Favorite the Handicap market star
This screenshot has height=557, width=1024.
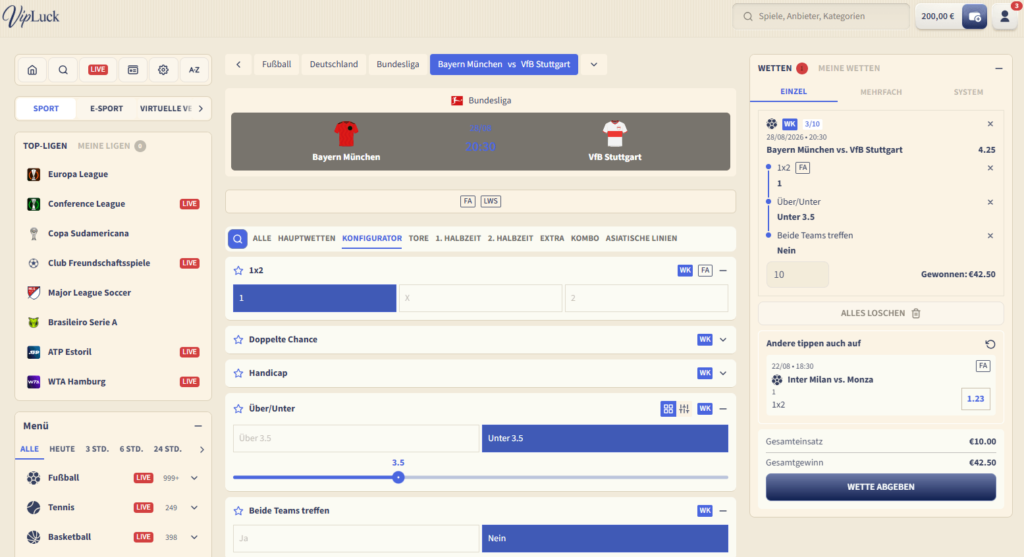coord(238,373)
